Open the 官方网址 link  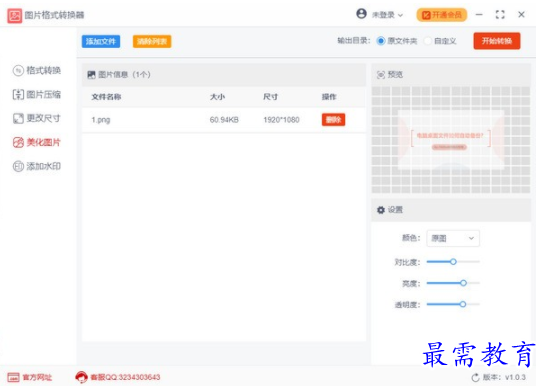(30, 377)
